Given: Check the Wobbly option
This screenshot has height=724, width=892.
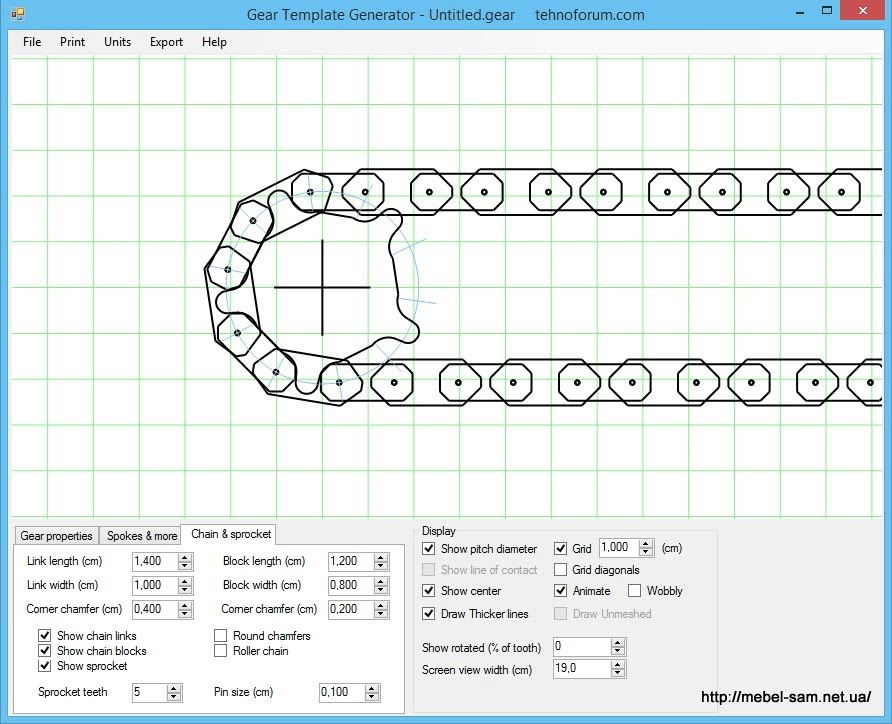Looking at the screenshot, I should (634, 591).
